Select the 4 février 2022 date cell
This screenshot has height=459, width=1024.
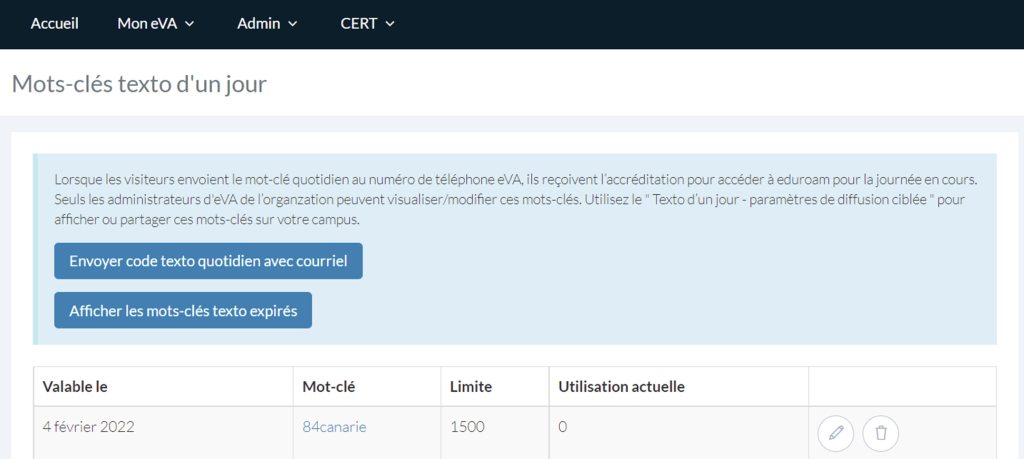point(88,427)
